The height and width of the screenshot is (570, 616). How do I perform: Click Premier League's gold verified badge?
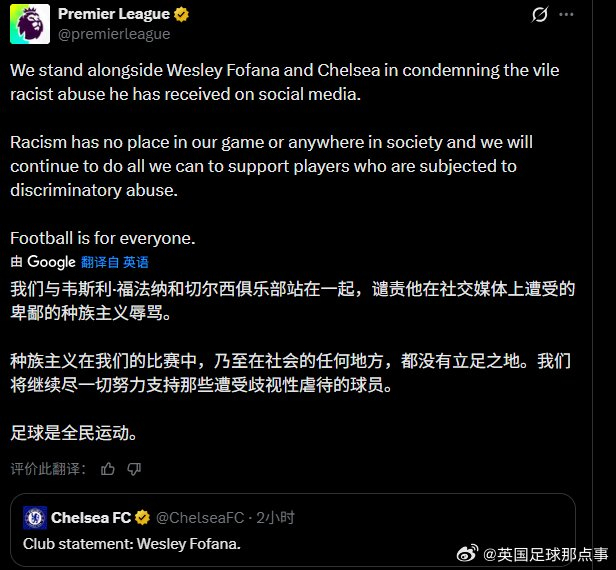pyautogui.click(x=183, y=14)
